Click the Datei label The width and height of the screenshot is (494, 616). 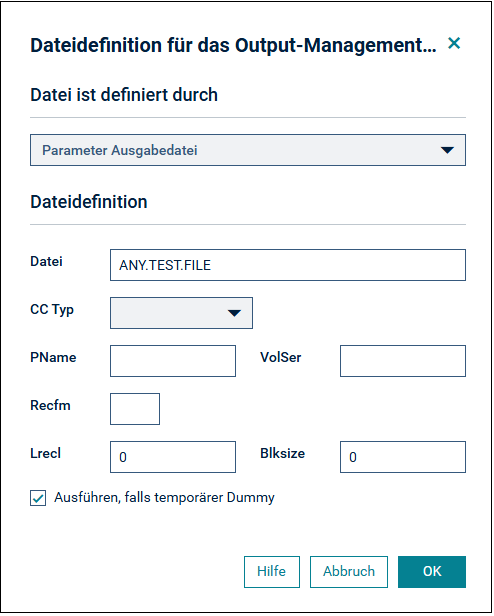coord(46,262)
